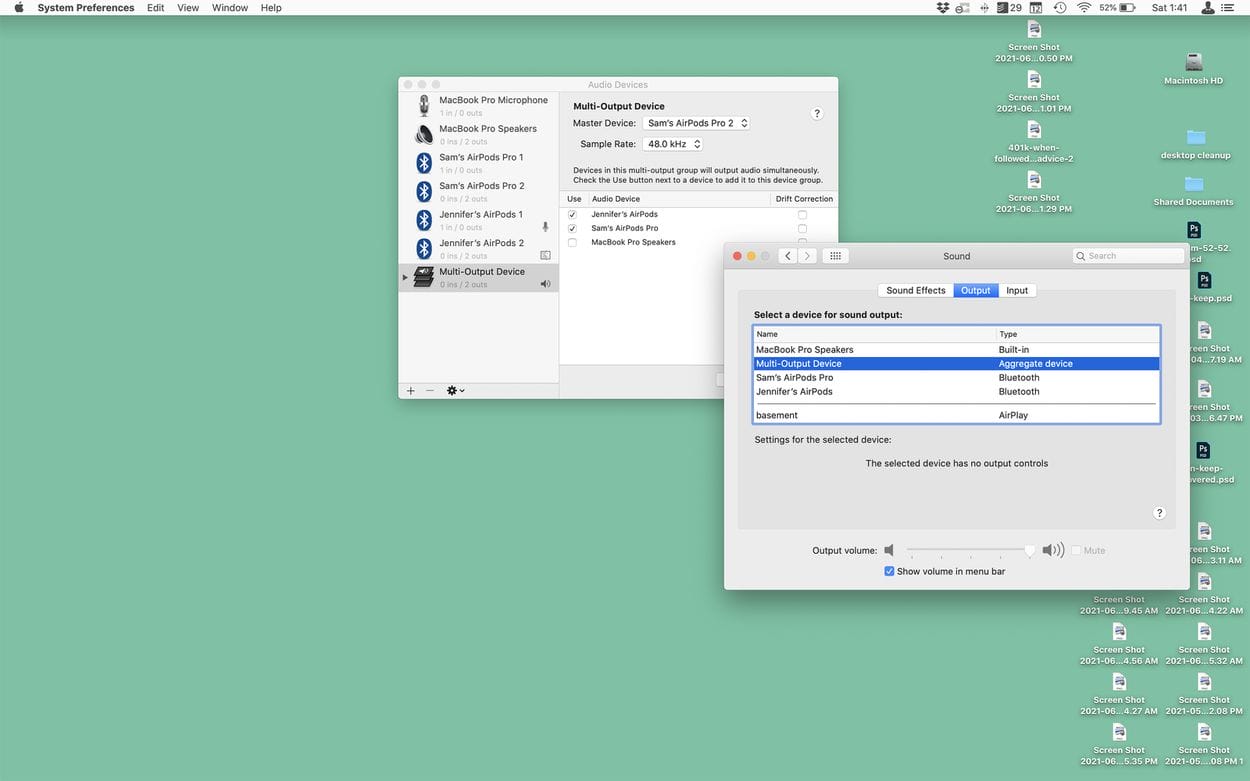Open the Master Device dropdown
Screen dimensions: 1250x781
(696, 123)
